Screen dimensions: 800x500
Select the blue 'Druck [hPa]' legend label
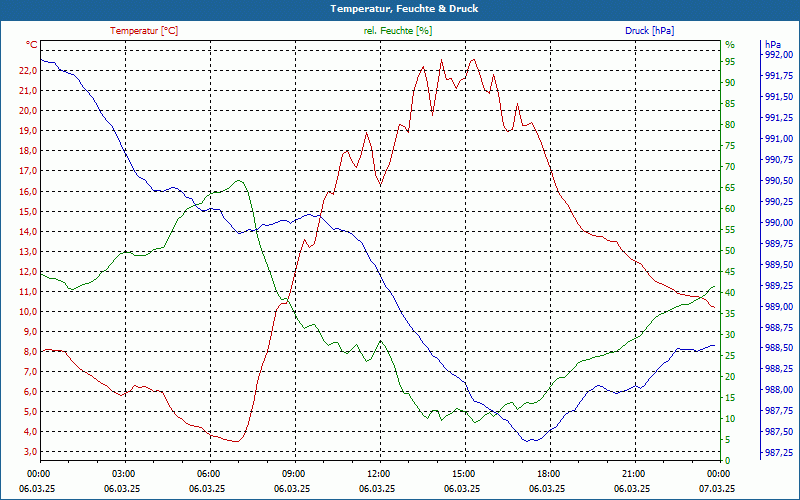(x=649, y=31)
